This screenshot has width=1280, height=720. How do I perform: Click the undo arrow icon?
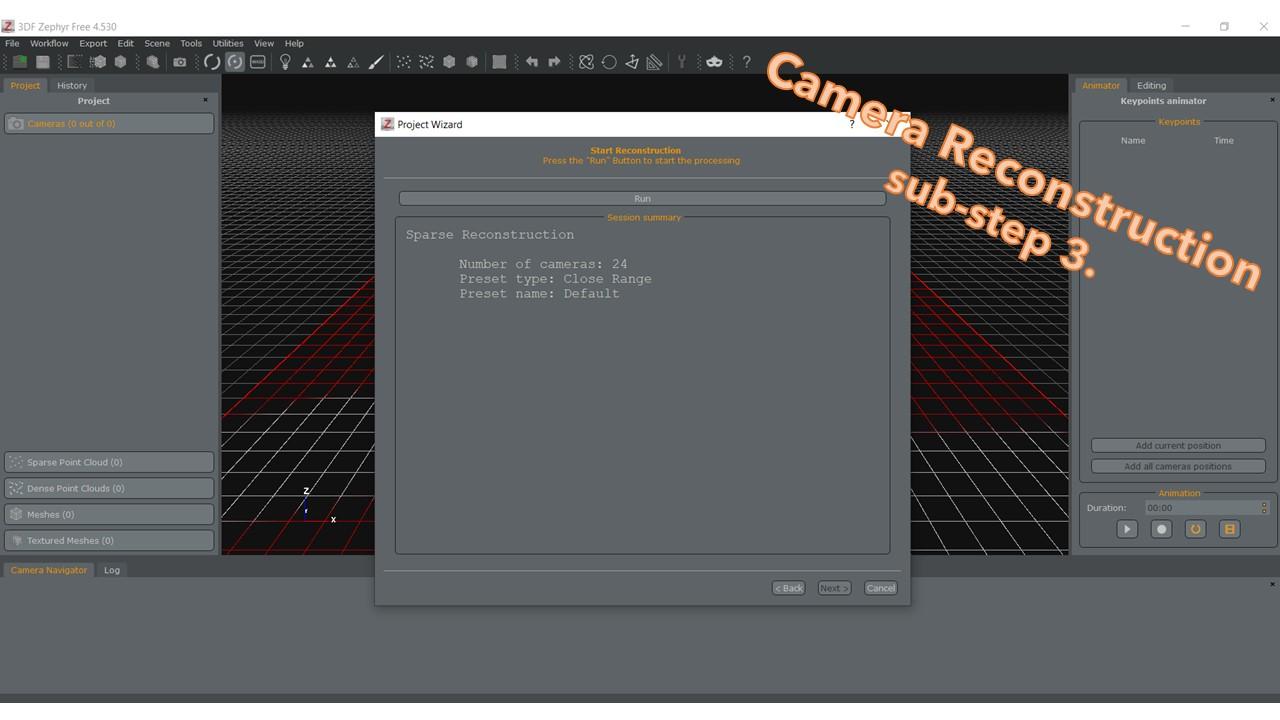pos(532,62)
